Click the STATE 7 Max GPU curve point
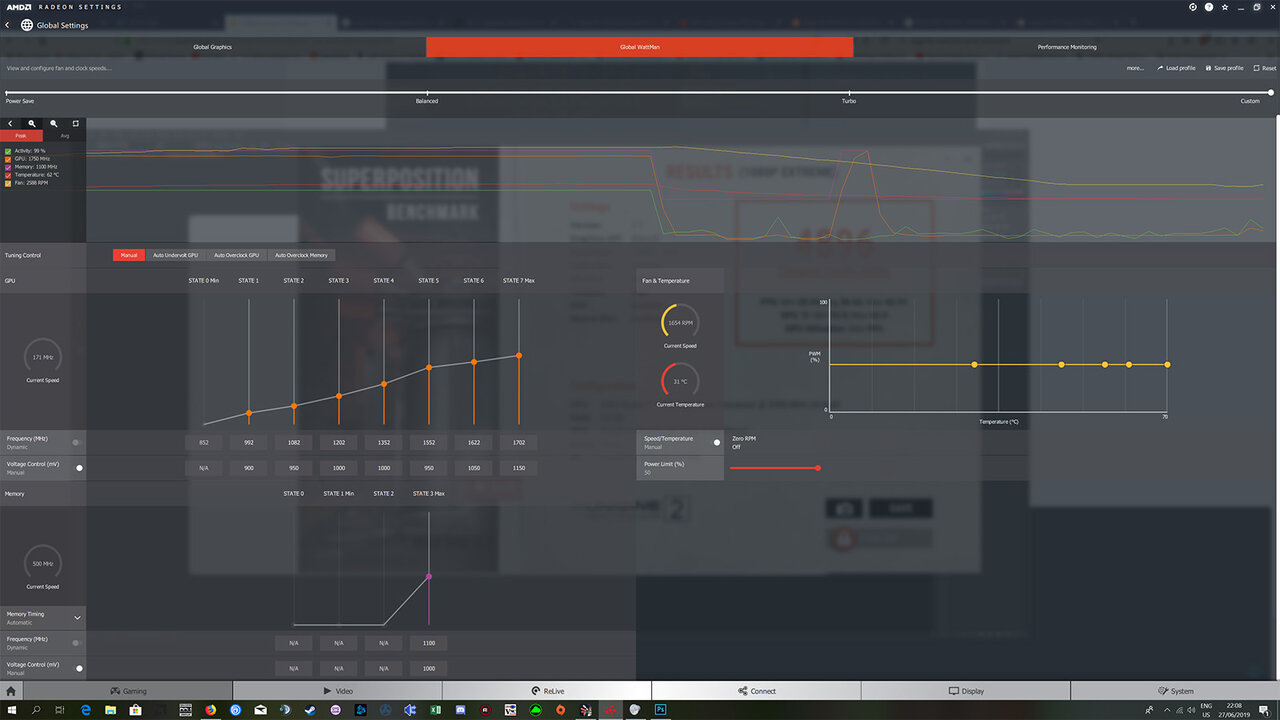The width and height of the screenshot is (1280, 720). [519, 355]
